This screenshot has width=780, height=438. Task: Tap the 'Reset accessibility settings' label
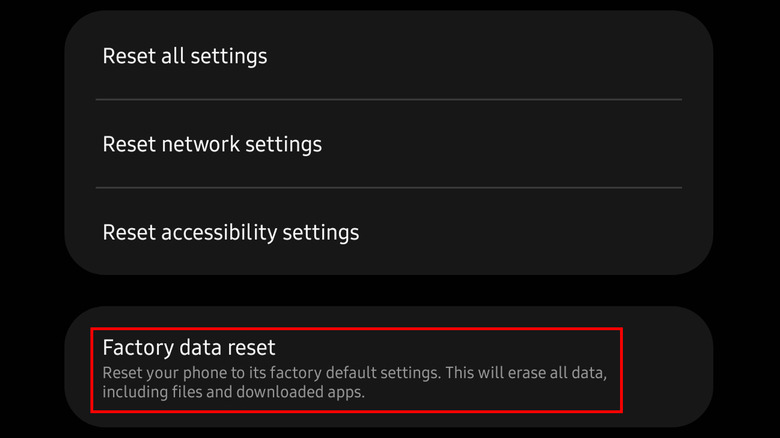click(231, 232)
